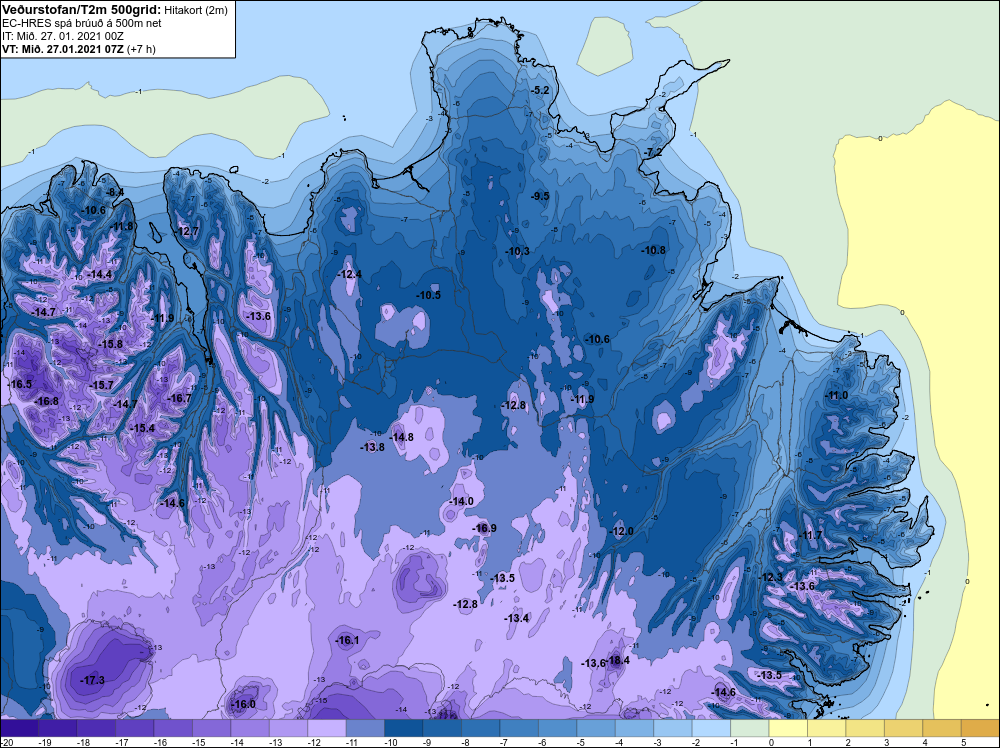Click the legend swatch between -20 and -19
Viewport: 1000px width, 748px height.
[x=19, y=728]
